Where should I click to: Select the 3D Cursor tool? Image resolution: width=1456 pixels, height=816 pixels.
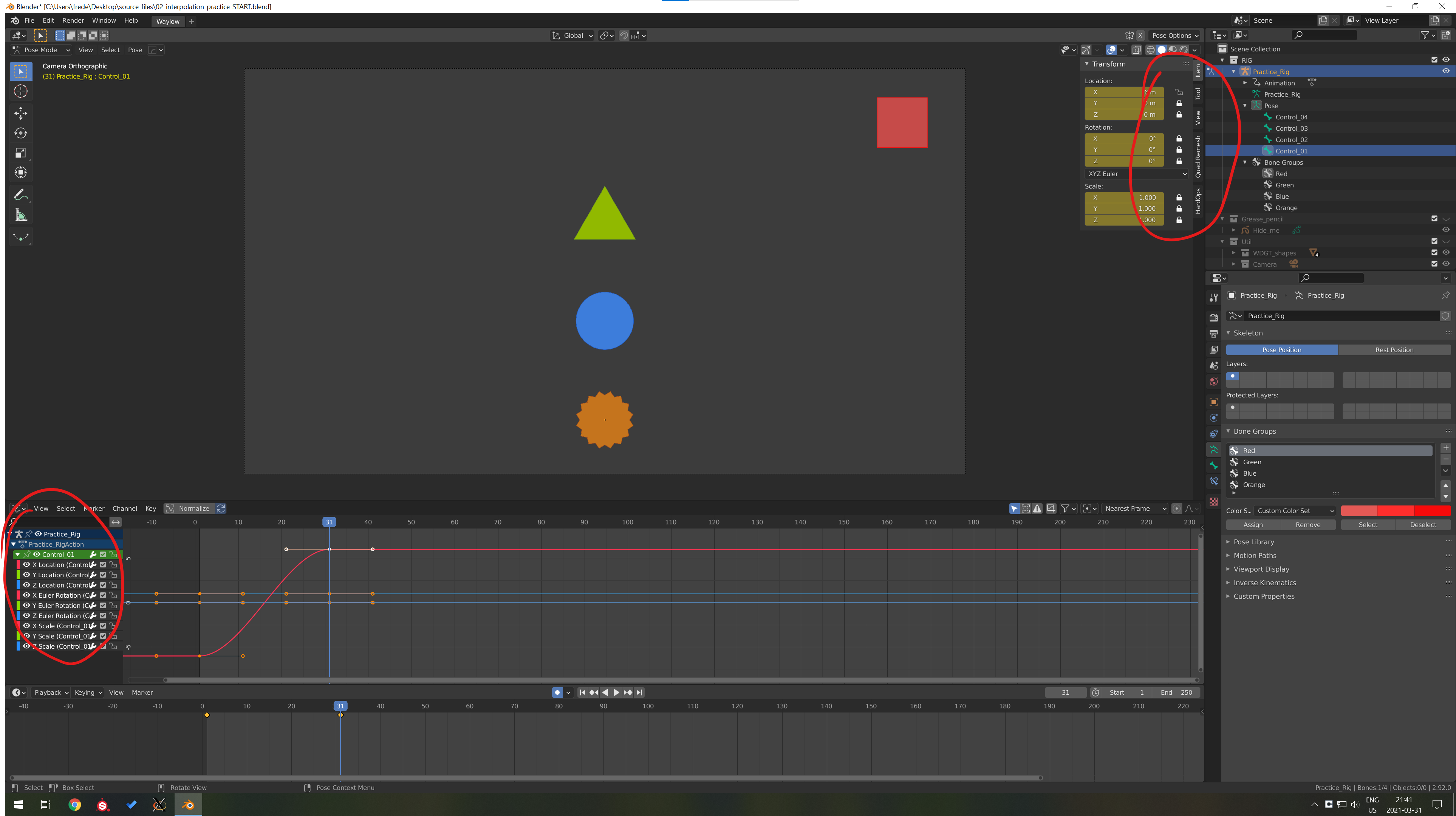pos(21,91)
